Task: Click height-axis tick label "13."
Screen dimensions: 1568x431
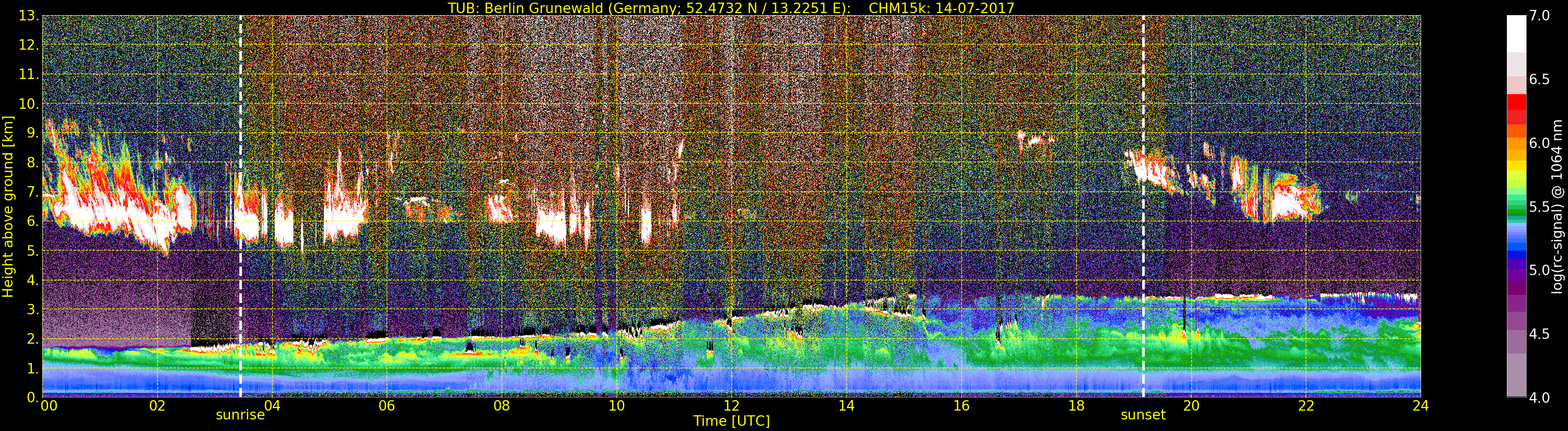Action: click(29, 15)
